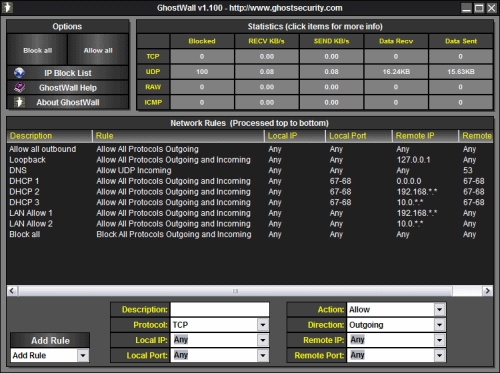Click the horizontal scrollbar thumb of rules list
The width and height of the screenshot is (500, 373).
[235, 291]
